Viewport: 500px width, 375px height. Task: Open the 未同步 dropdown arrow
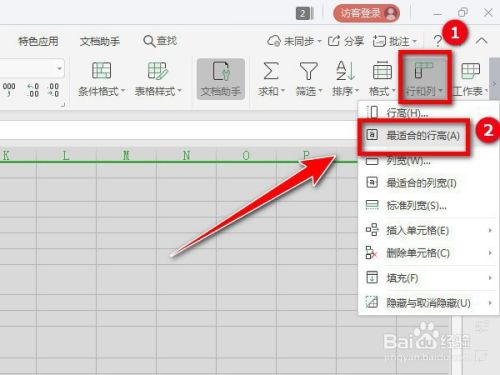point(319,41)
